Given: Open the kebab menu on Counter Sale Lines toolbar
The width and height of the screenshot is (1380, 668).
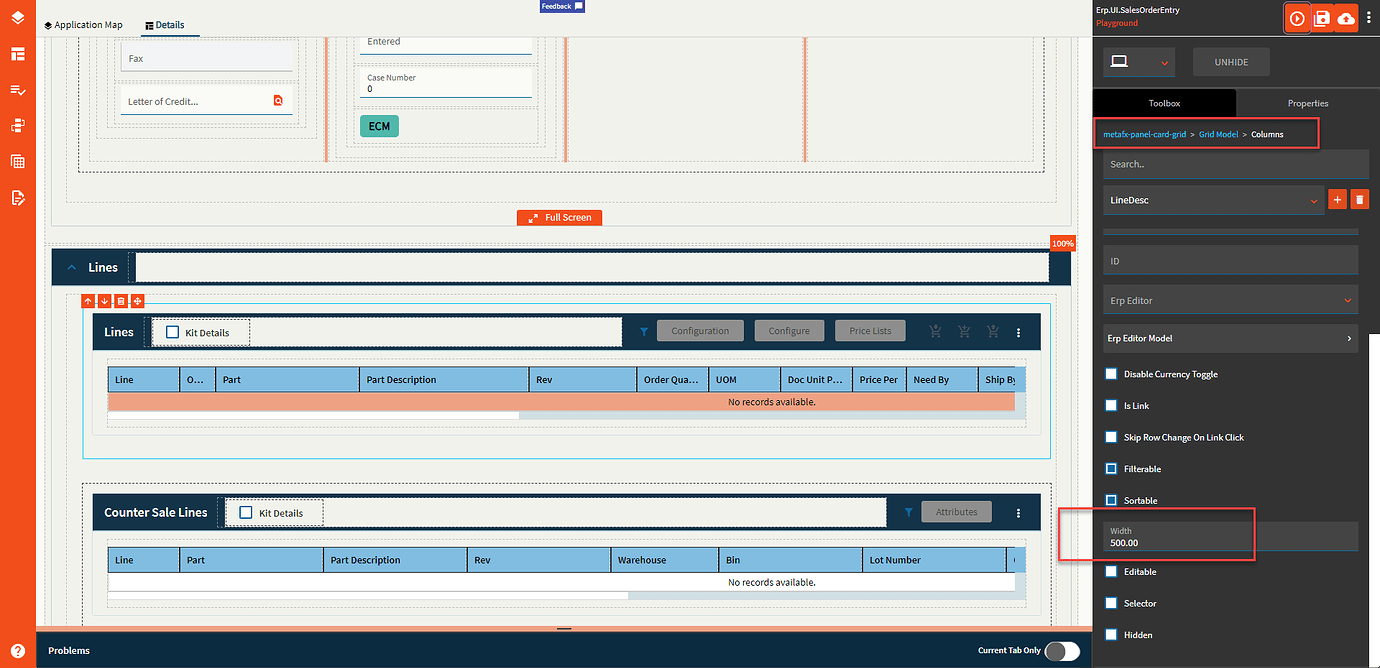Looking at the screenshot, I should click(1018, 511).
